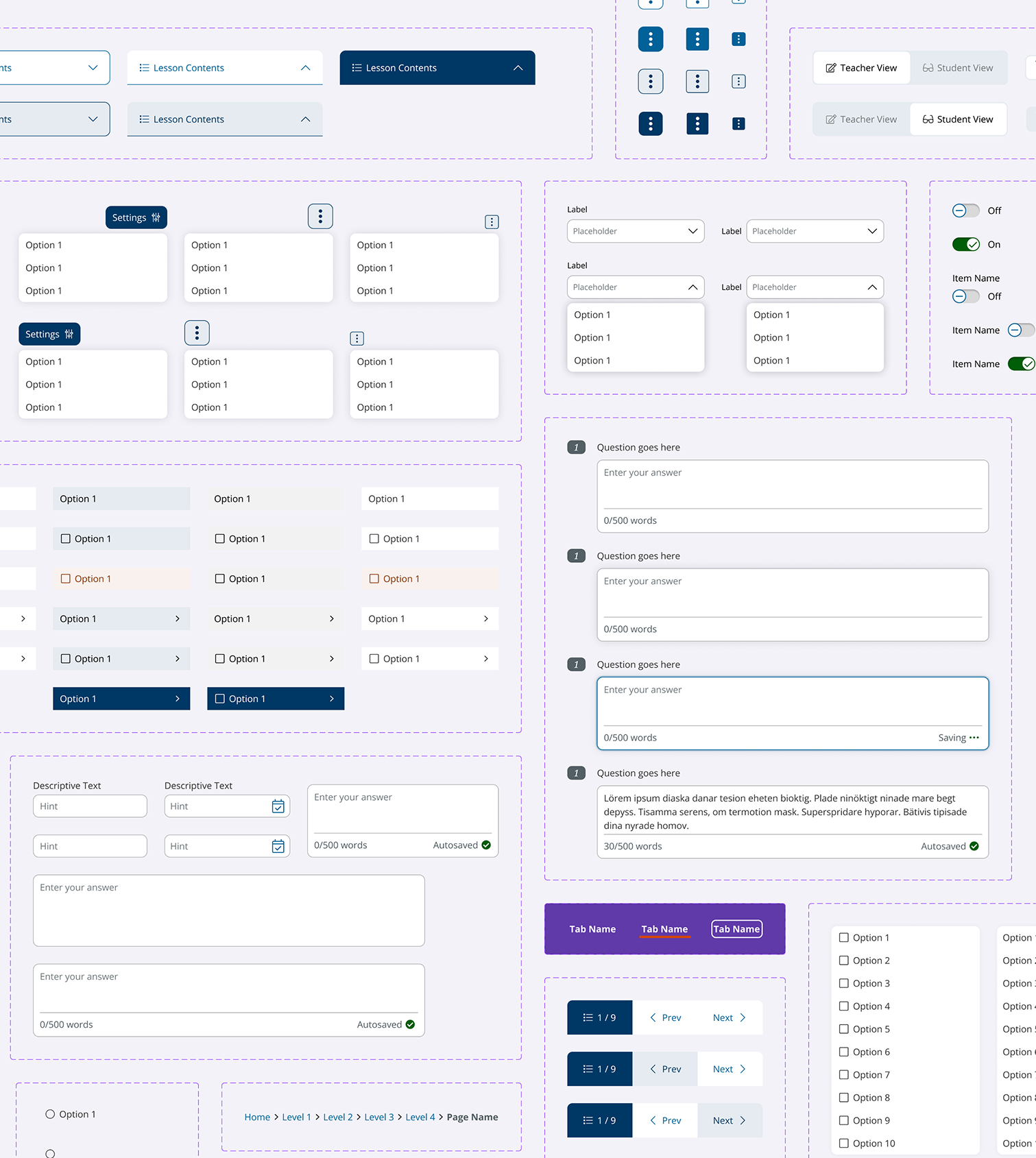Go to the Level 3 breadcrumb link
Viewport: 1036px width, 1158px height.
point(378,1117)
